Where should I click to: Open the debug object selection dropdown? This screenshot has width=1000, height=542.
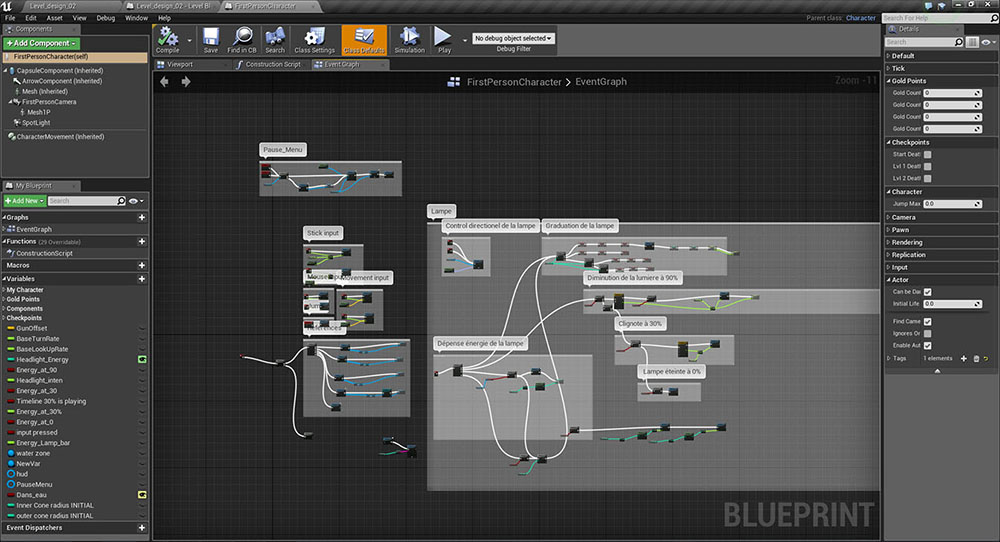click(513, 38)
